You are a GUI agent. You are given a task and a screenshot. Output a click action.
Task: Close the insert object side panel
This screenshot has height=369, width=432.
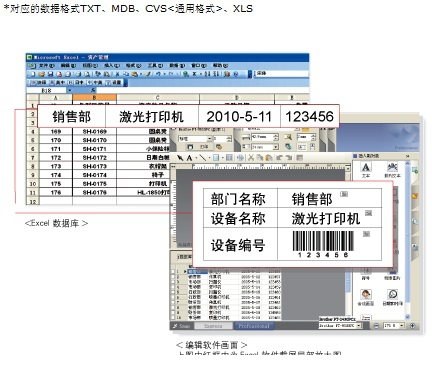(x=407, y=156)
